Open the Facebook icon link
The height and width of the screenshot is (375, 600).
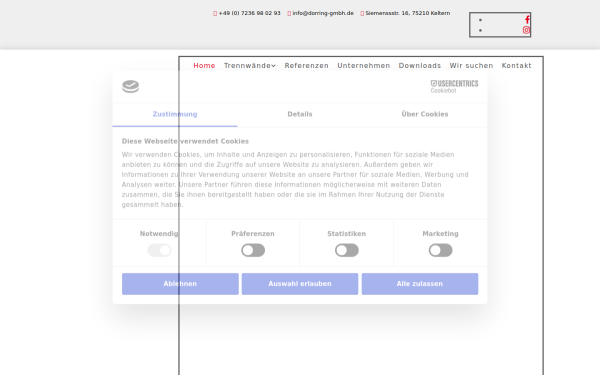(x=527, y=20)
